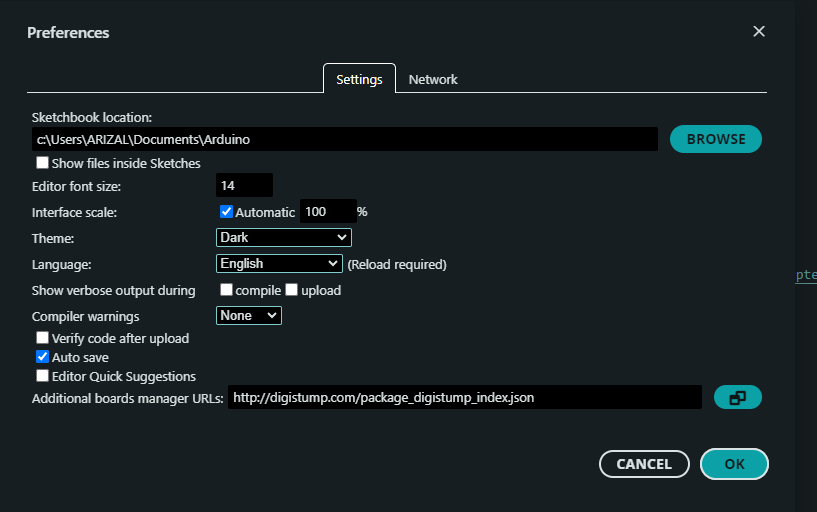Screen dimensions: 817x512
Task: Confirm preferences with the OK button
Action: pos(734,464)
